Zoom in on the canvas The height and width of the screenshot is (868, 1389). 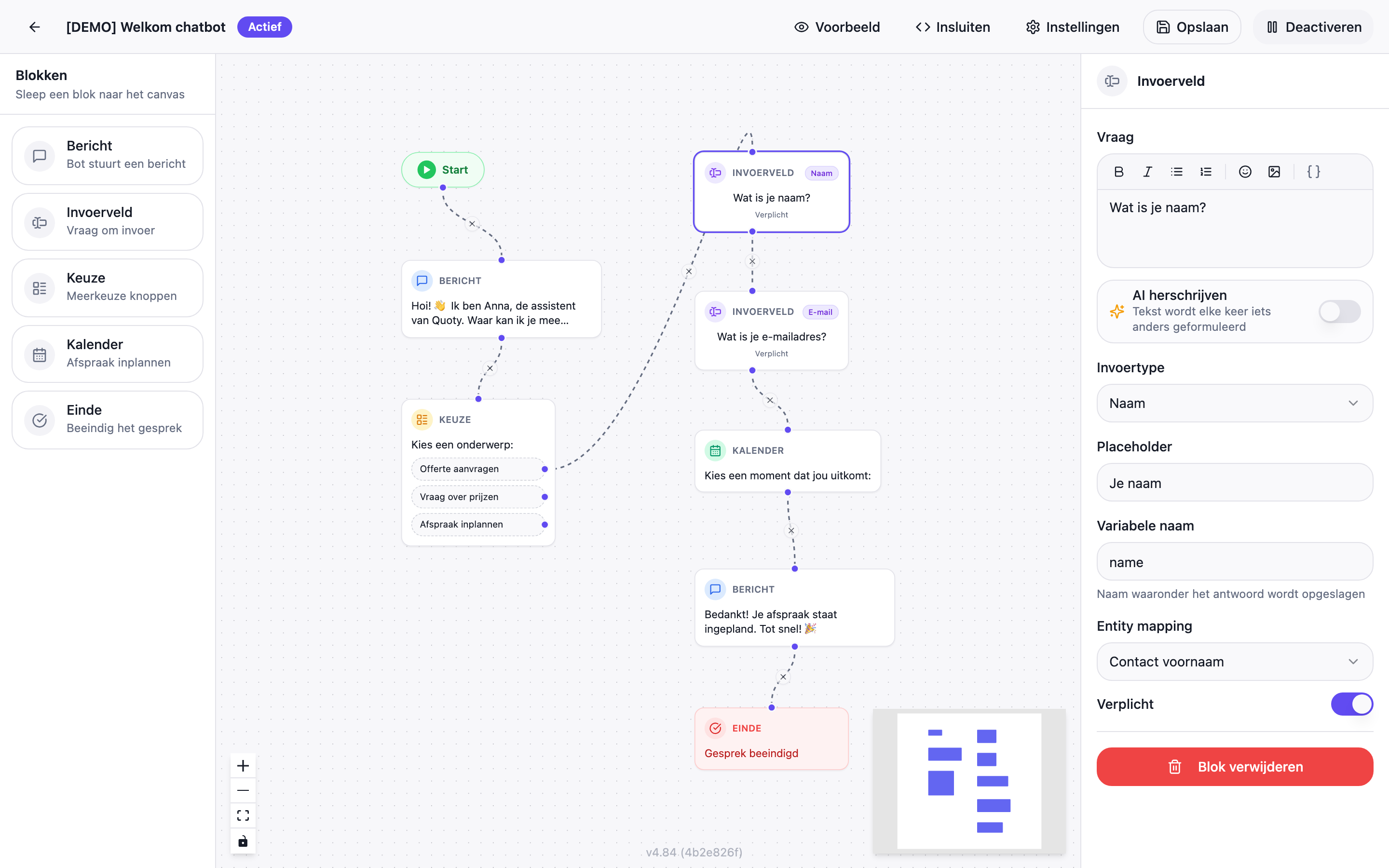243,765
